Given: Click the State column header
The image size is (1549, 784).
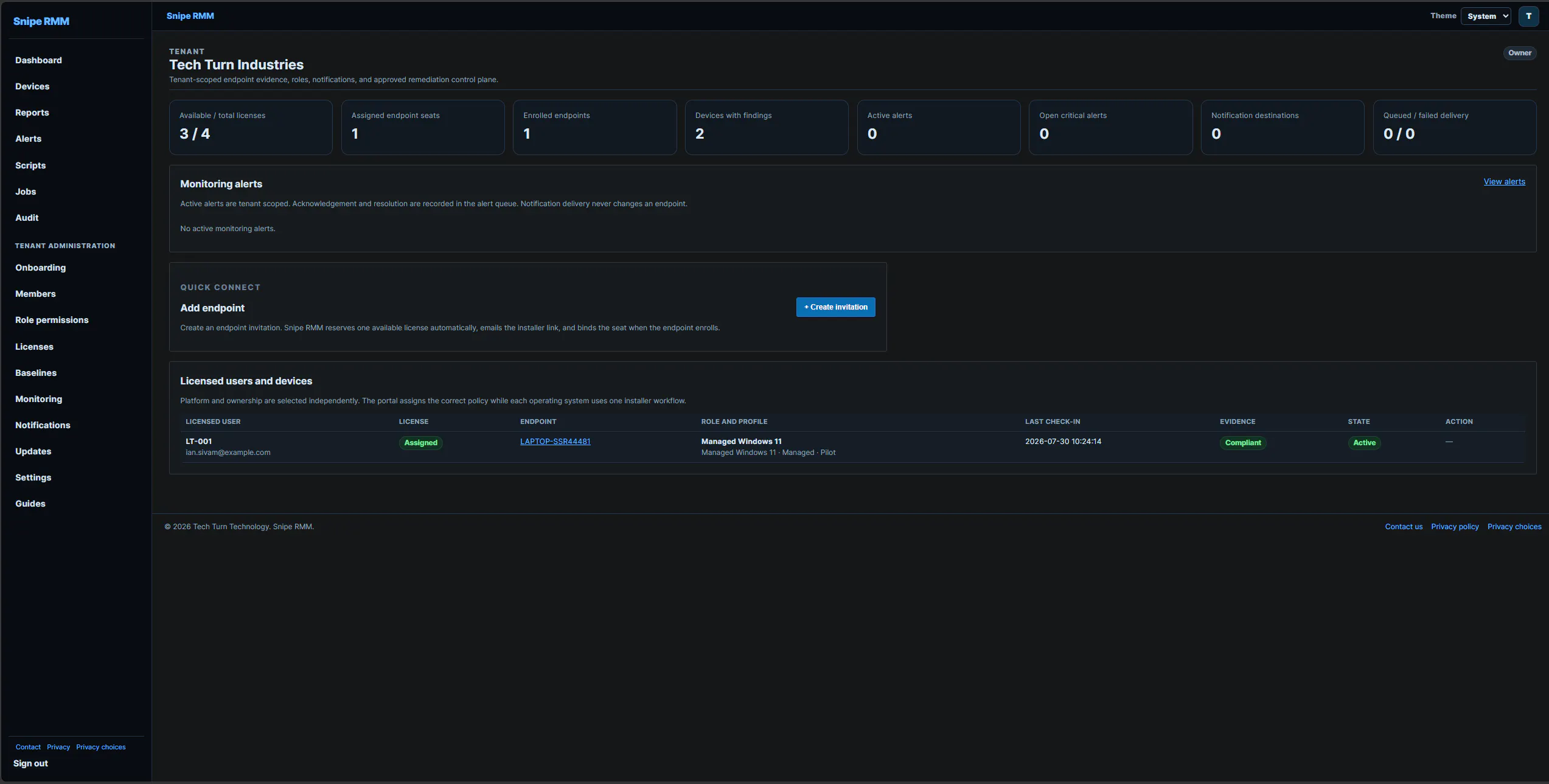Looking at the screenshot, I should pyautogui.click(x=1359, y=421).
